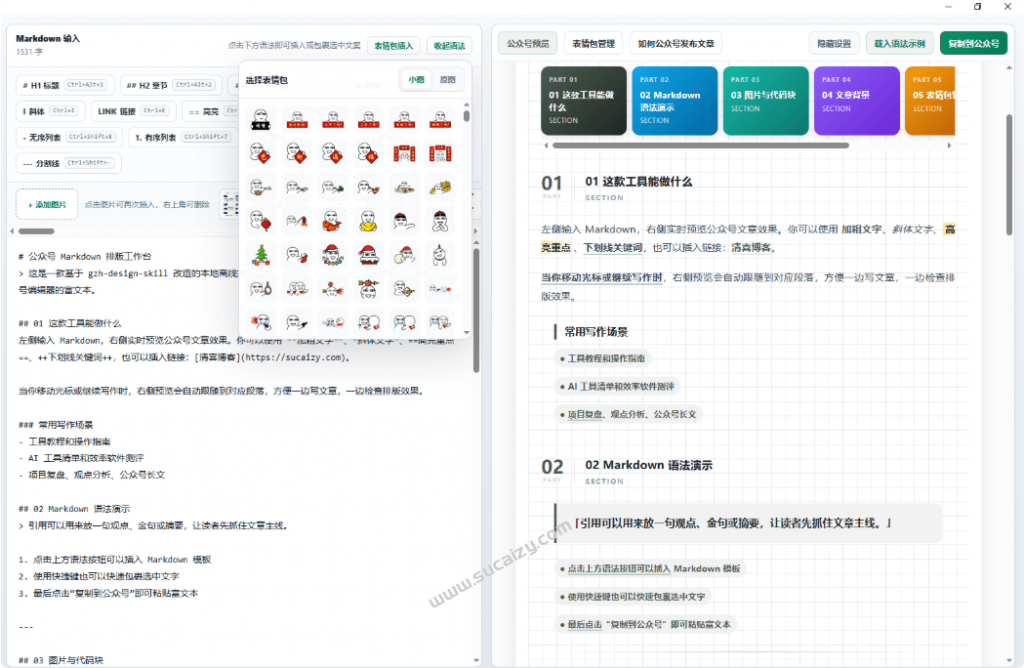The width and height of the screenshot is (1024, 668).
Task: Open the 表情包管理 tab
Action: coord(593,44)
